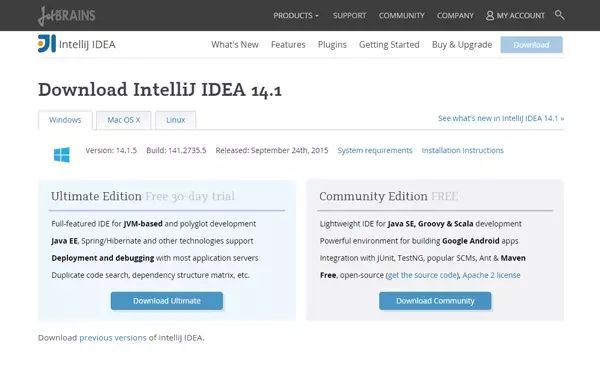Click the Ultimate Edition heading
600x379 pixels.
click(x=96, y=196)
